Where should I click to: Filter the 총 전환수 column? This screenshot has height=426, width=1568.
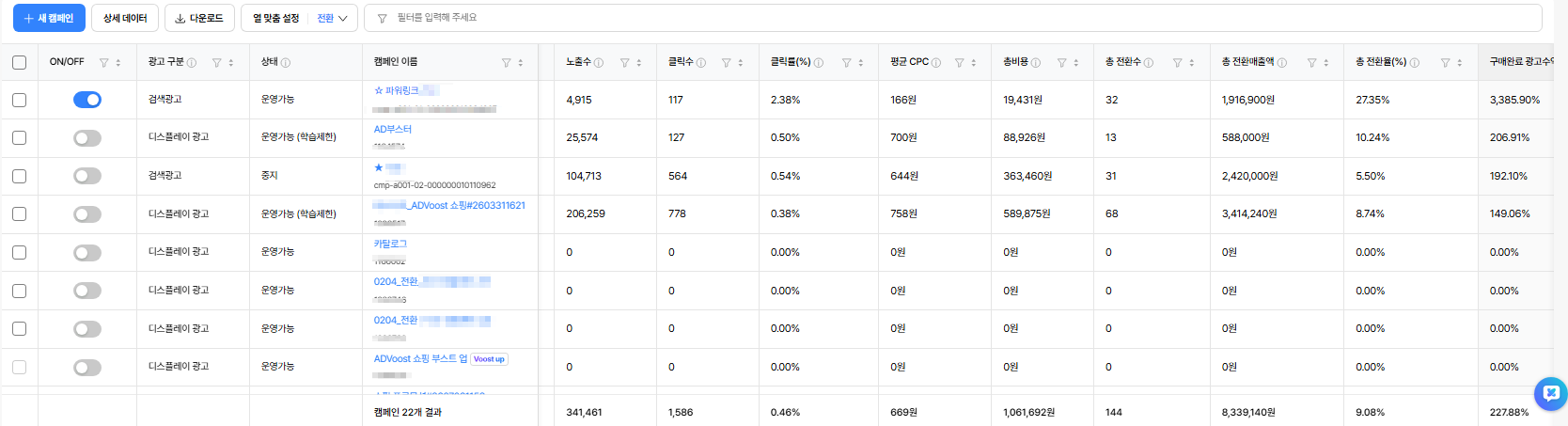click(1177, 63)
